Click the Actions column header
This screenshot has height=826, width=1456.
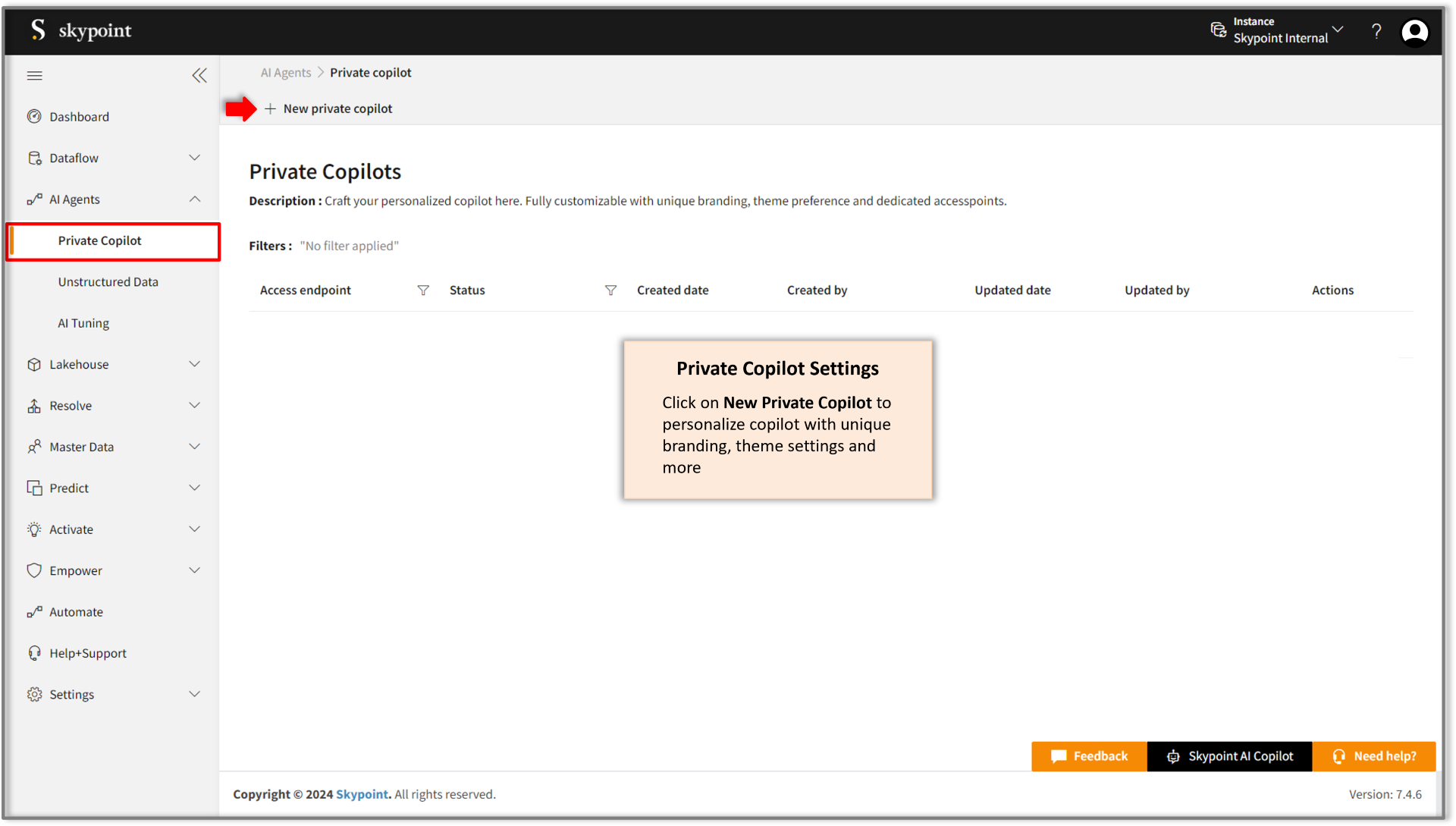point(1332,291)
